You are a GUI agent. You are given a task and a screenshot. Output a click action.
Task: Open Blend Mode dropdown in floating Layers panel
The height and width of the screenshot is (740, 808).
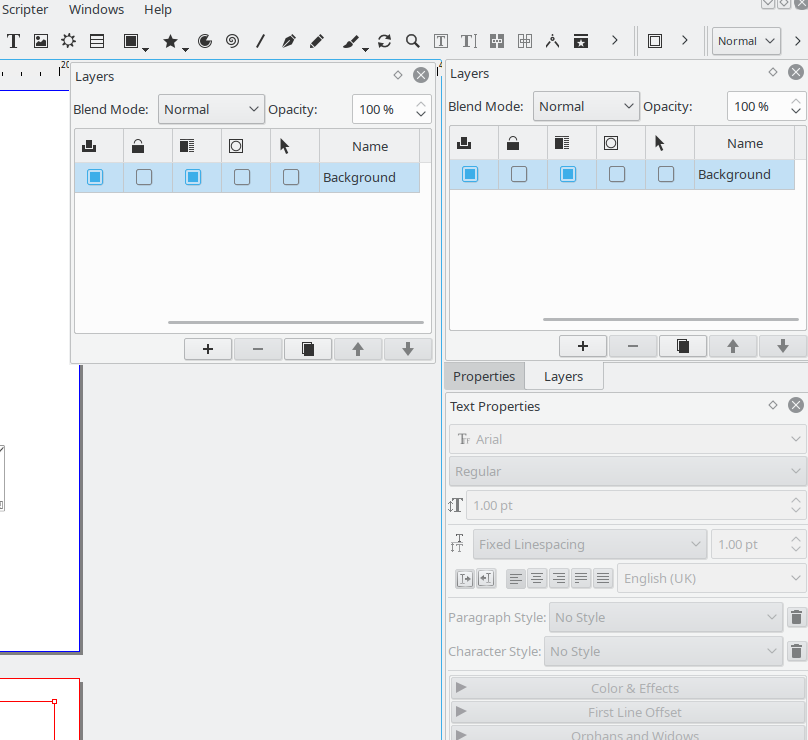point(211,109)
